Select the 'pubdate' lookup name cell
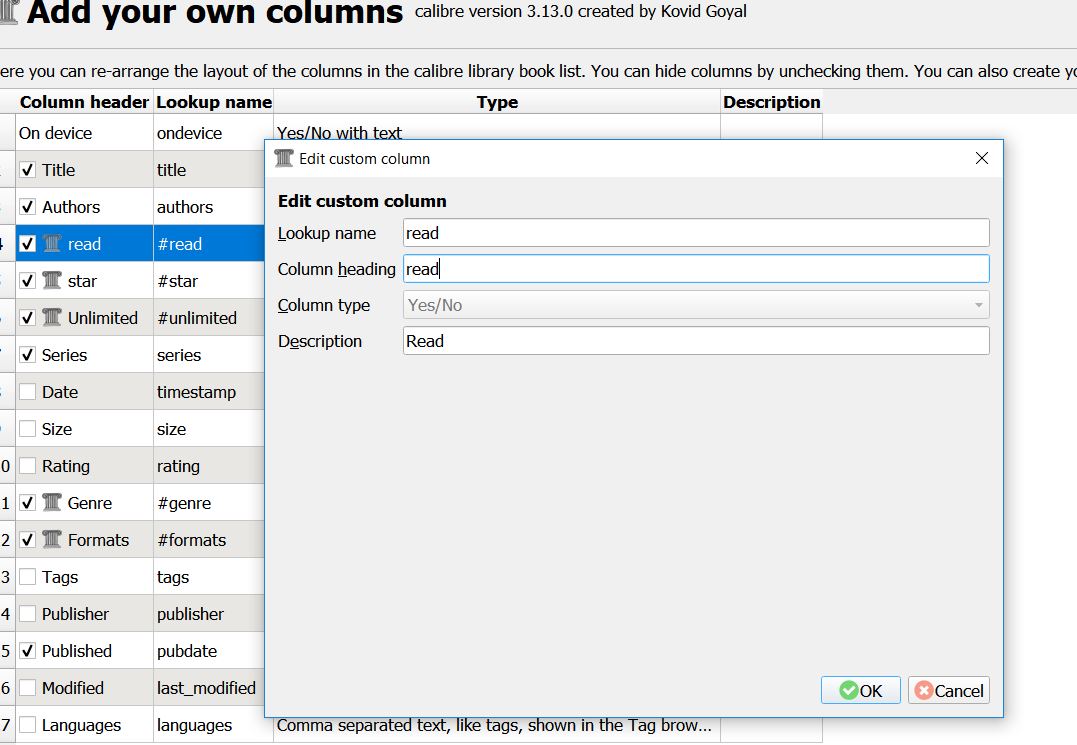 tap(209, 651)
